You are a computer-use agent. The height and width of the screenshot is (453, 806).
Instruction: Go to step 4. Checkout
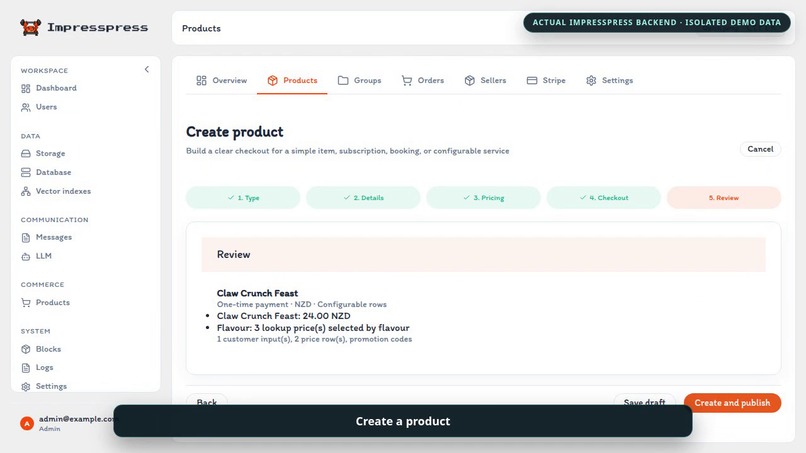point(603,197)
